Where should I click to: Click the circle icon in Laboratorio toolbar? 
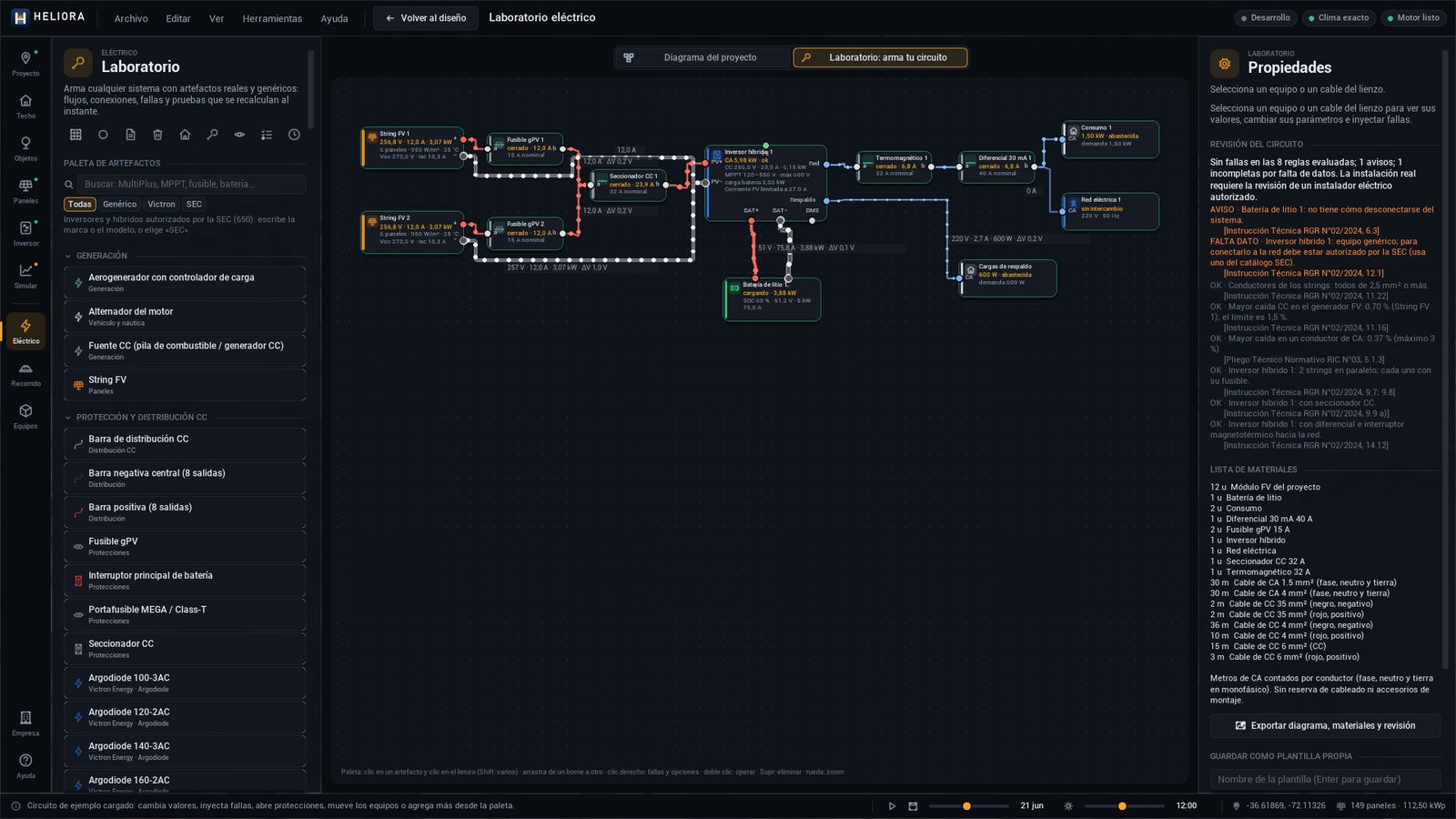coord(103,135)
